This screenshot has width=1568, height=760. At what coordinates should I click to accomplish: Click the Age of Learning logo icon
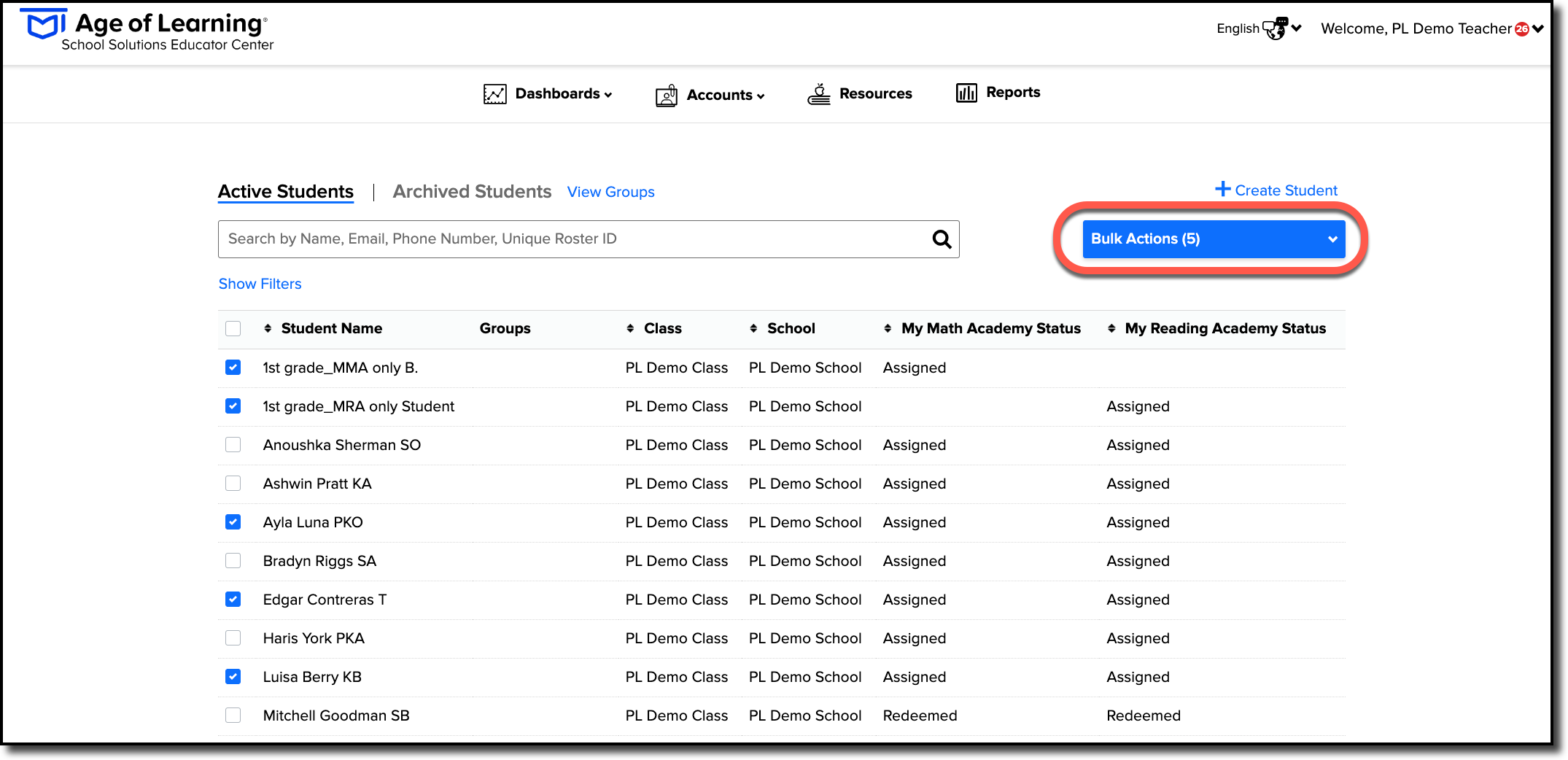pos(44,23)
